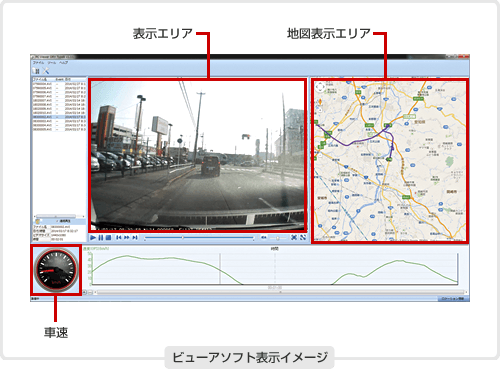
Task: Click the Event column header in file list
Action: [x=59, y=79]
